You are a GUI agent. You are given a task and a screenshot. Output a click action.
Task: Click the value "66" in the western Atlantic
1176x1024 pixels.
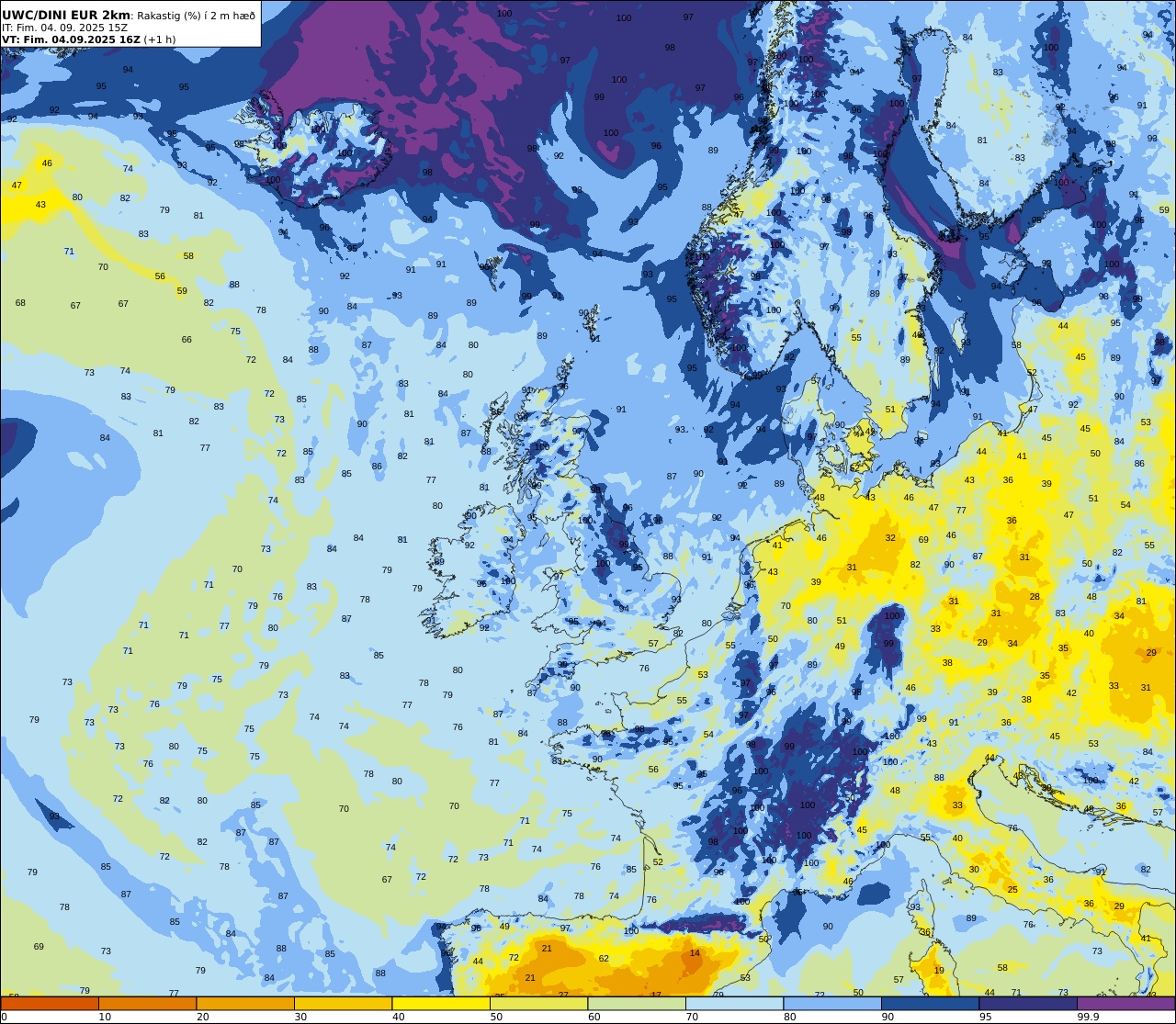[x=187, y=340]
